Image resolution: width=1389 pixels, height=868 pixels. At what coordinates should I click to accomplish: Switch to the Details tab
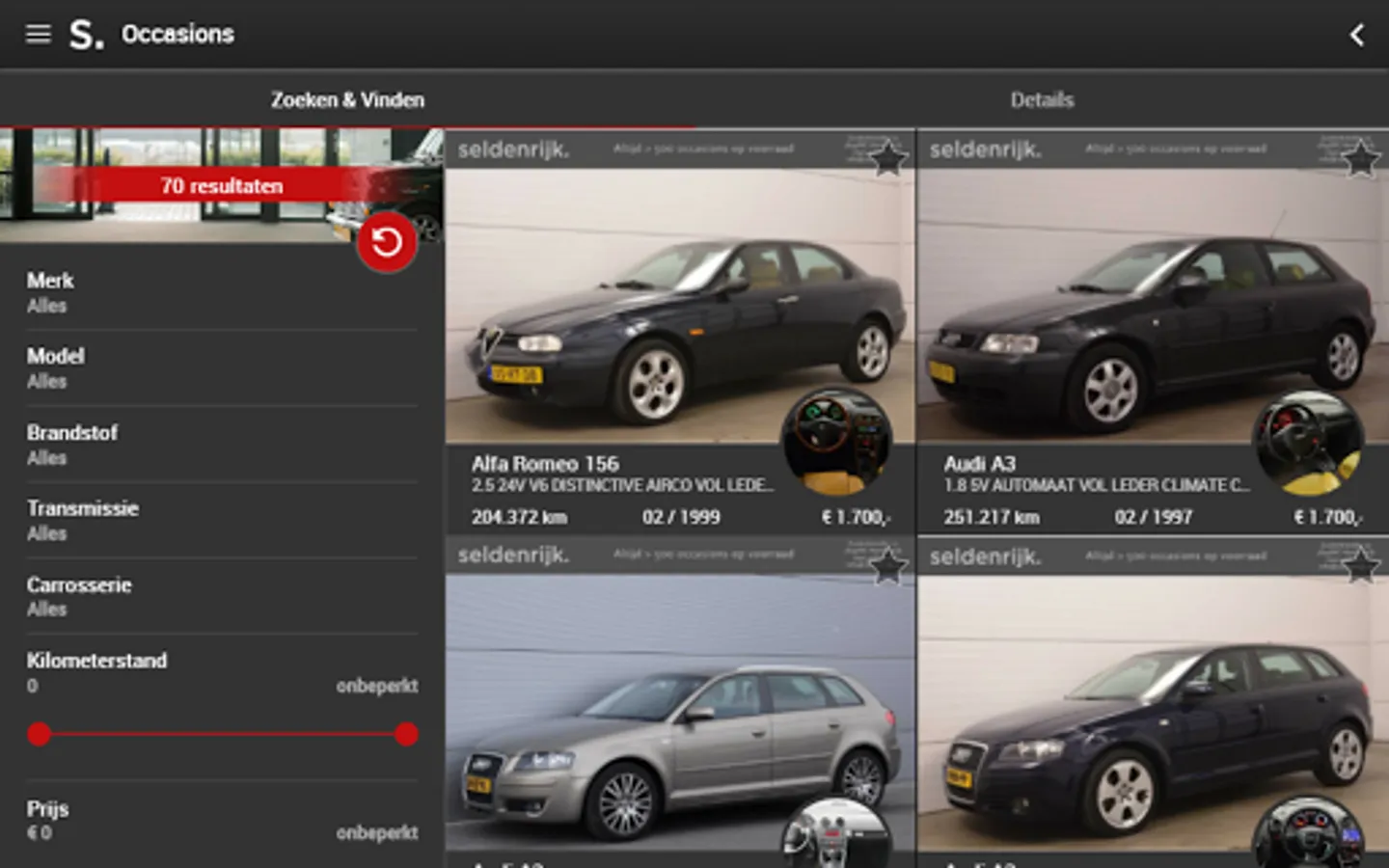coord(1042,100)
